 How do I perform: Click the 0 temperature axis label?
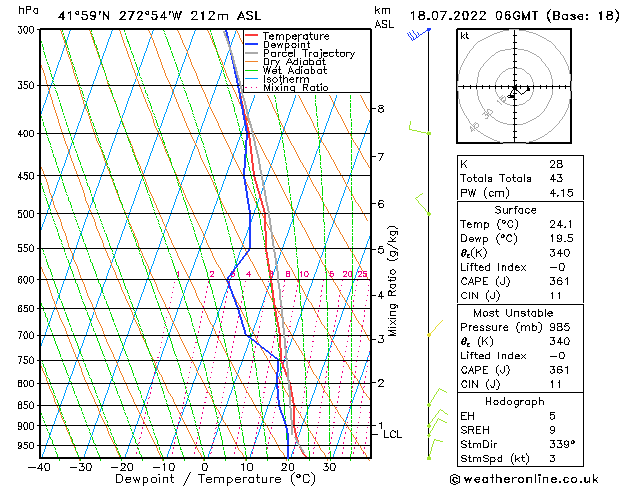(x=205, y=467)
